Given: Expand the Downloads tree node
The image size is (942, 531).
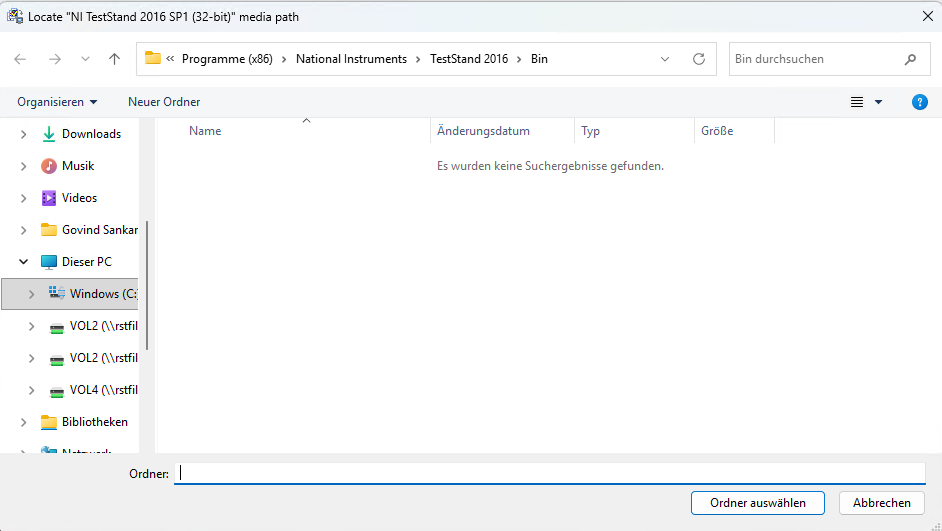Looking at the screenshot, I should click(23, 134).
